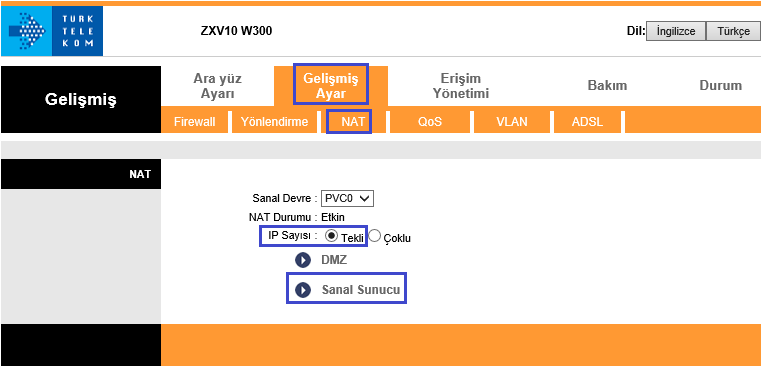Click the Türk Telekom logo
Screen dimensions: 763x367
click(52, 31)
